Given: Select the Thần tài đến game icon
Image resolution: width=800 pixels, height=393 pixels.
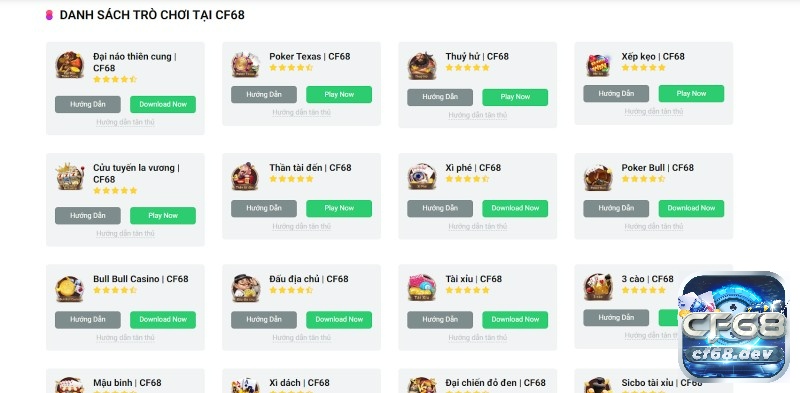Looking at the screenshot, I should 246,177.
